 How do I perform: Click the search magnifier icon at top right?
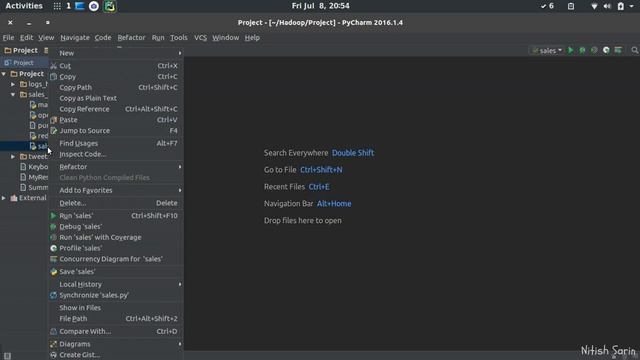(634, 50)
